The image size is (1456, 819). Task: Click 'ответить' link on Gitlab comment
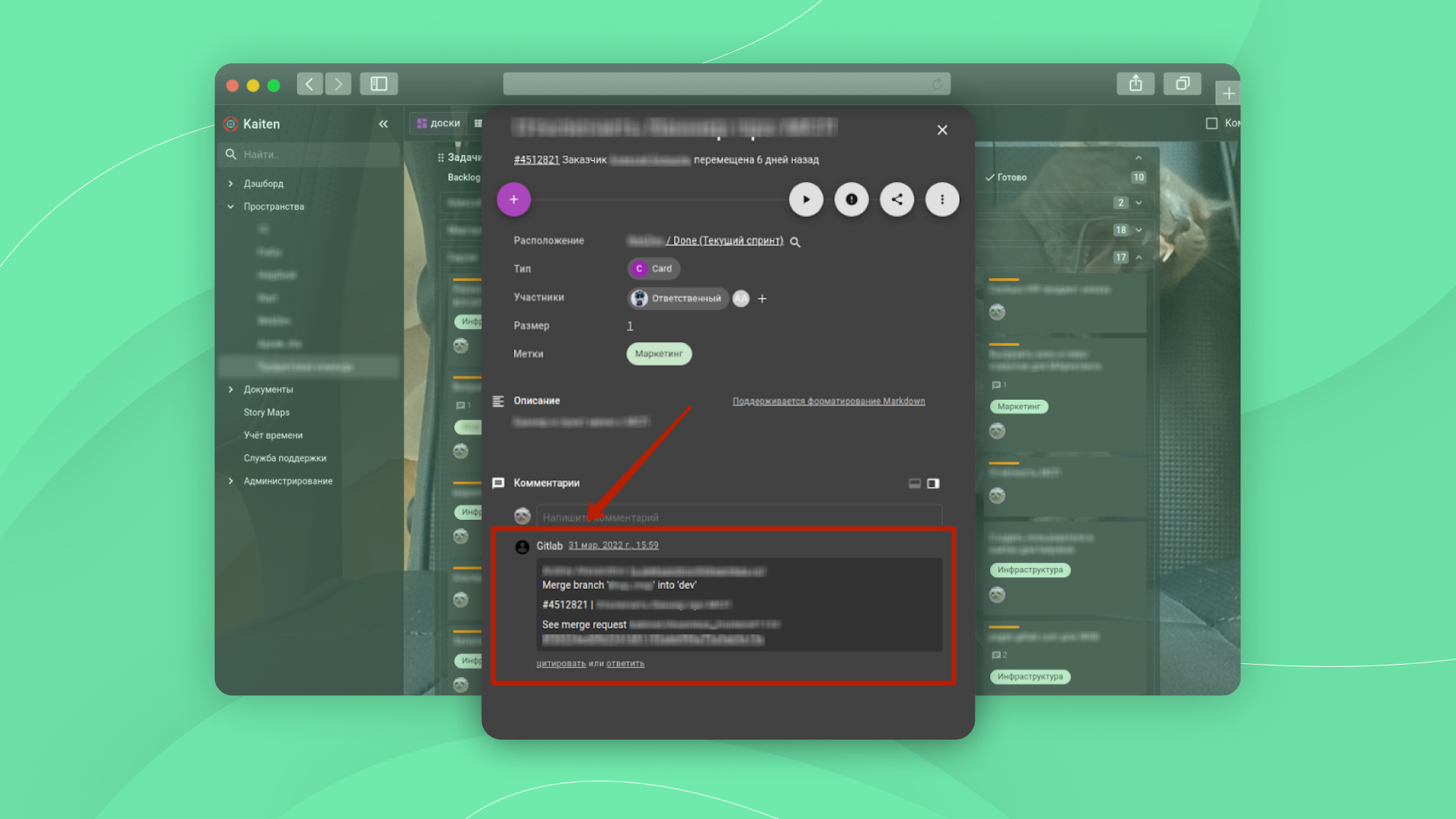click(x=625, y=663)
